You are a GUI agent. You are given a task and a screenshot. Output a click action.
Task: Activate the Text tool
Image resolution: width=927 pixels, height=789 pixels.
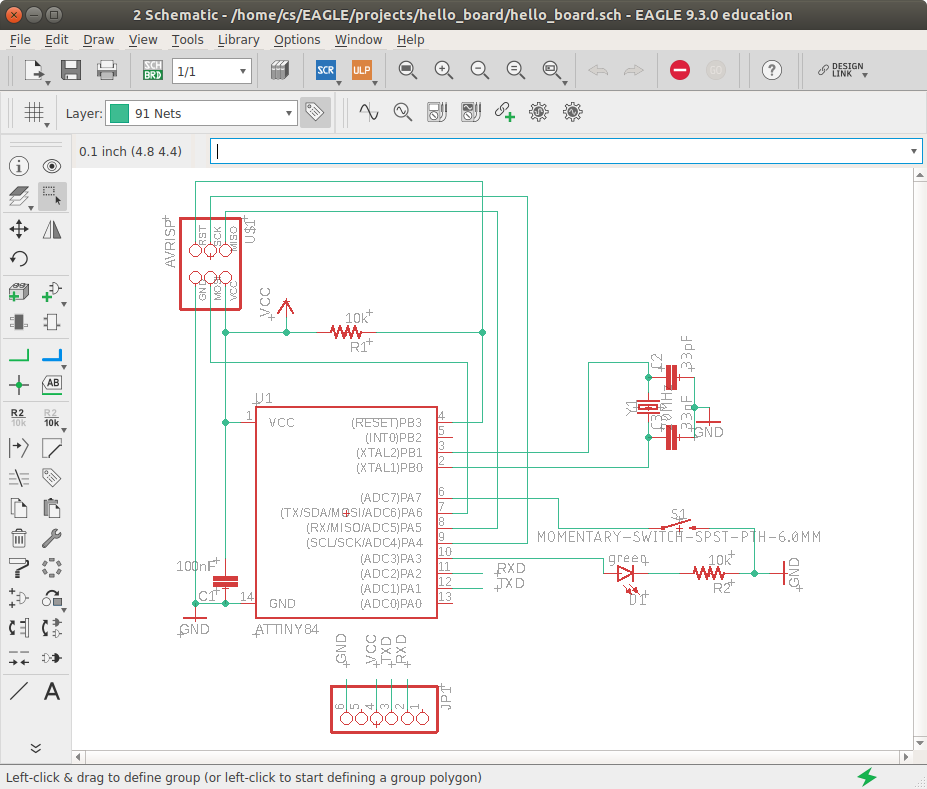coord(52,690)
